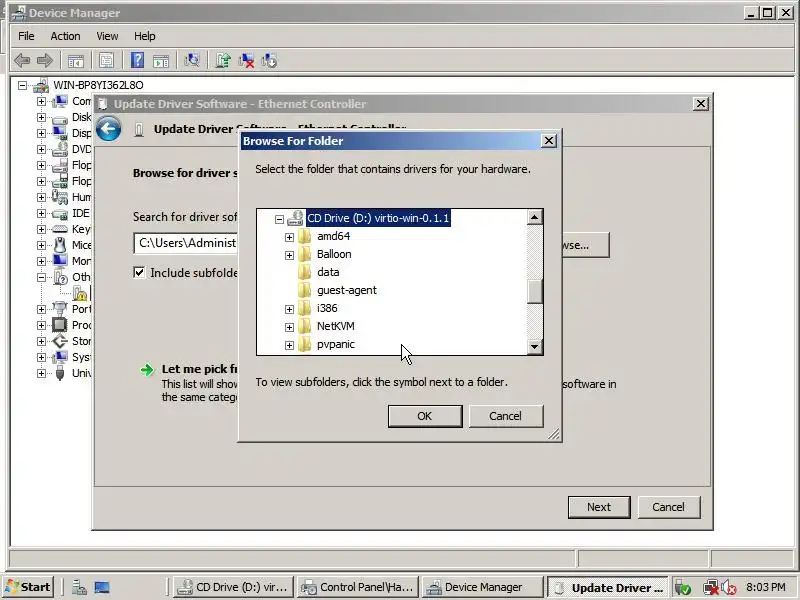Select the guest-agent folder icon
This screenshot has height=600, width=800.
tap(305, 290)
